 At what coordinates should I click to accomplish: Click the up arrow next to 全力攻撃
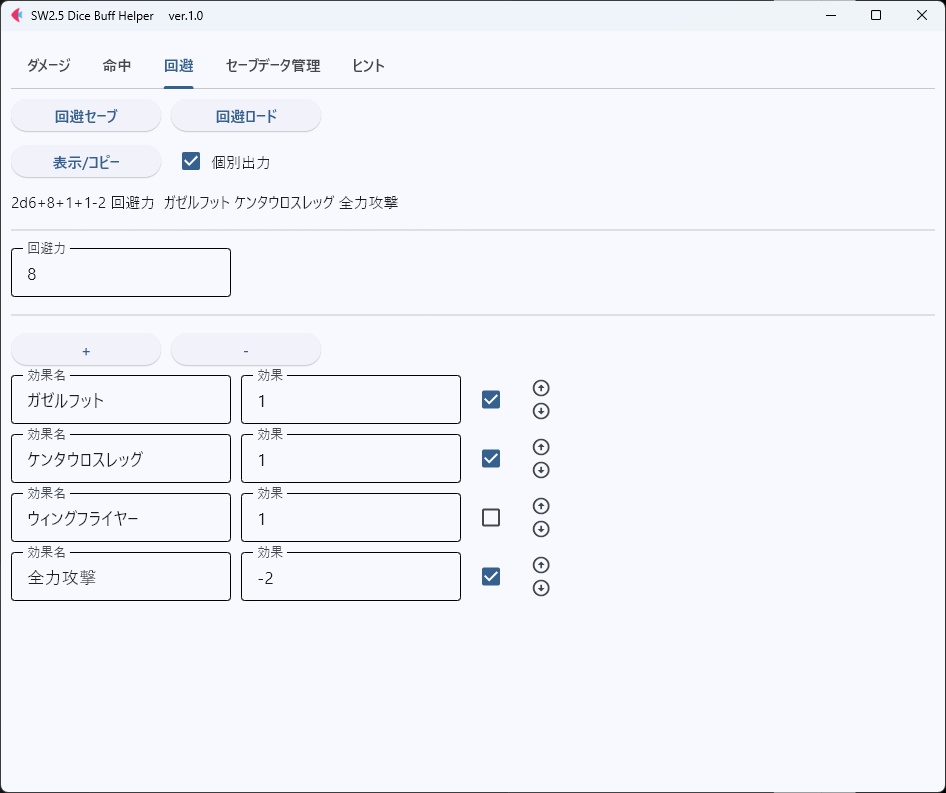(541, 565)
